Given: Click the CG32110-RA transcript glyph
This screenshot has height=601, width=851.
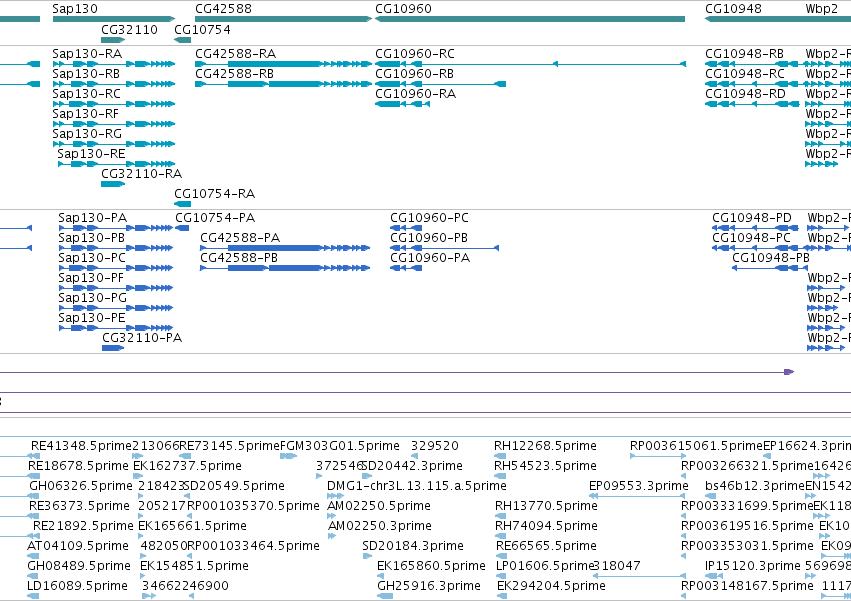Looking at the screenshot, I should 113,184.
